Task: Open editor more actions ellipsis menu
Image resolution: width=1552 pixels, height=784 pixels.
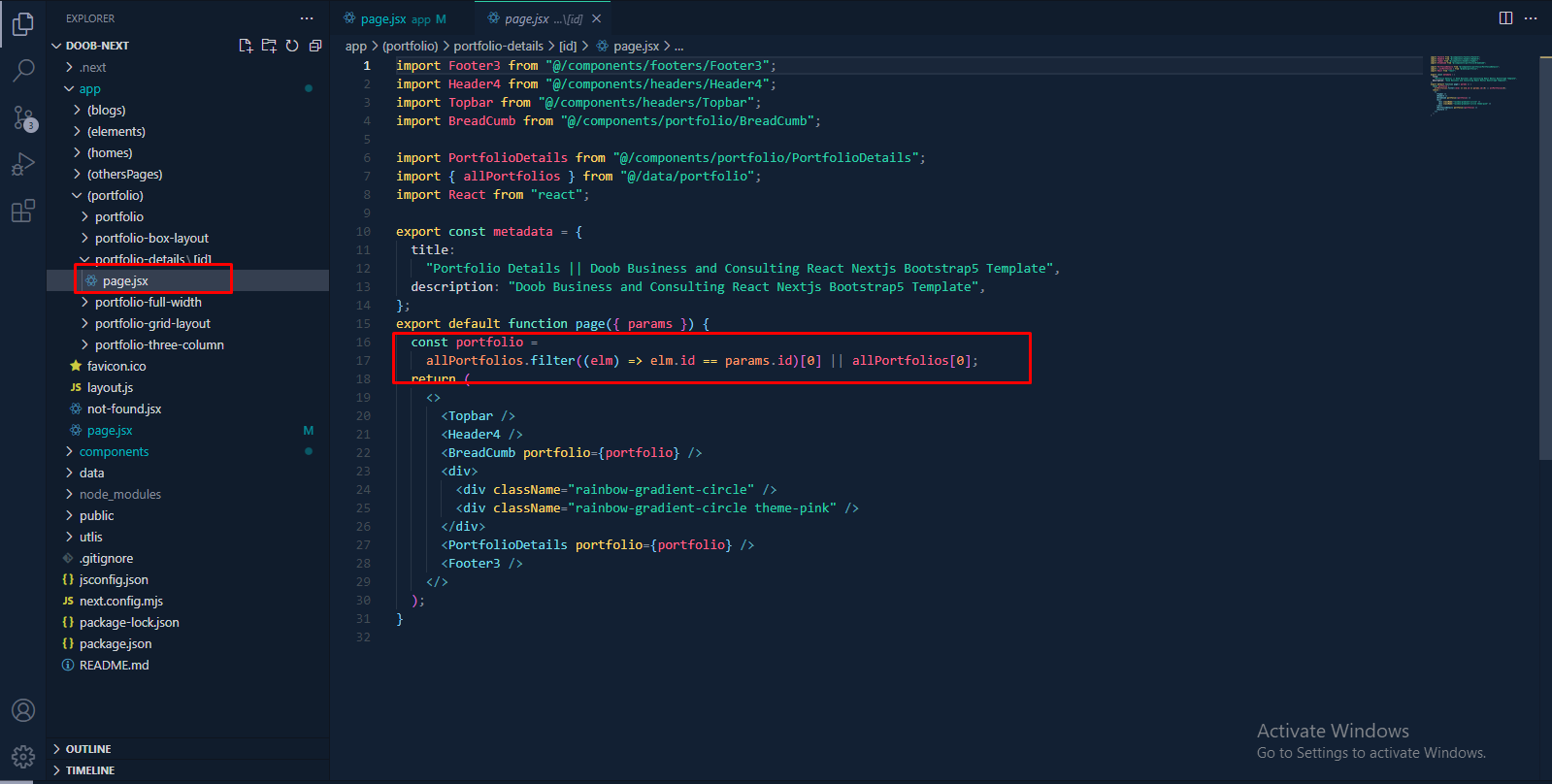Action: pos(1531,18)
